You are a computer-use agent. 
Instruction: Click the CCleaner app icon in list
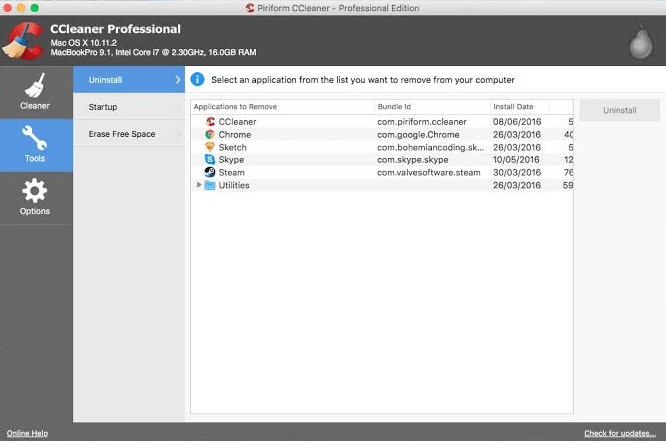click(x=210, y=121)
